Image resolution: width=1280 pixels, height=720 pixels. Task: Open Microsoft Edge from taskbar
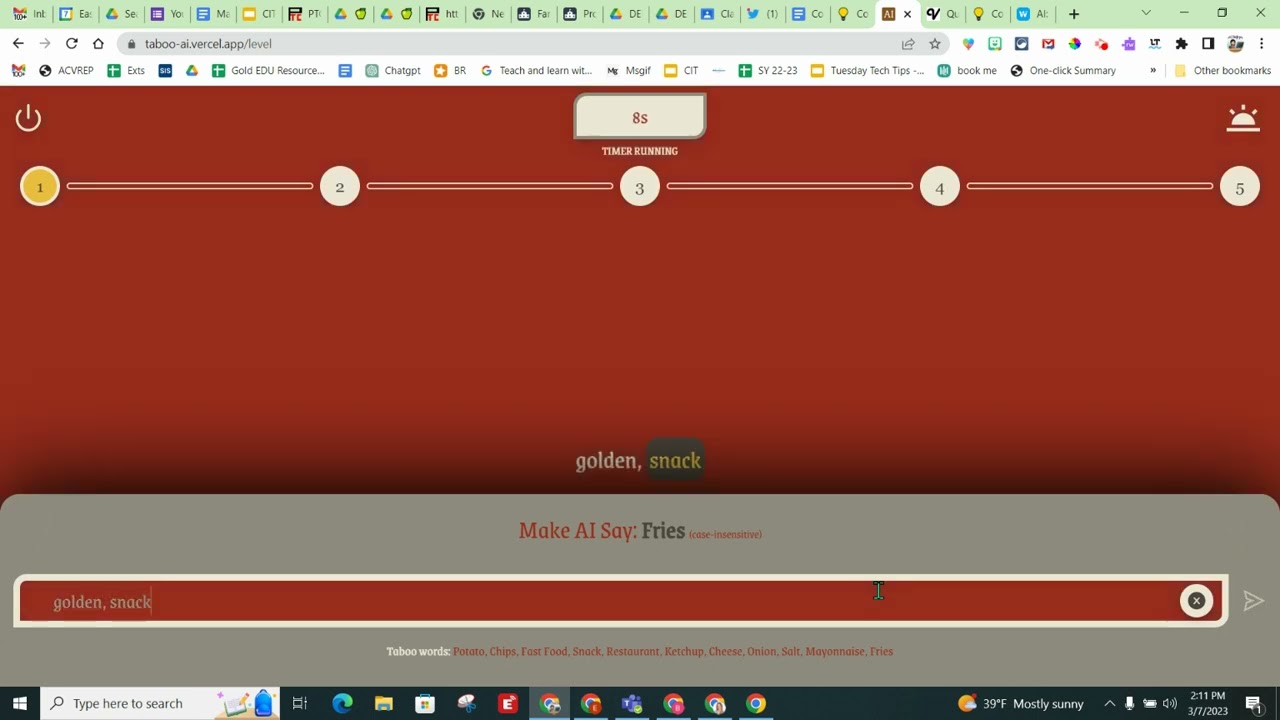click(x=342, y=703)
